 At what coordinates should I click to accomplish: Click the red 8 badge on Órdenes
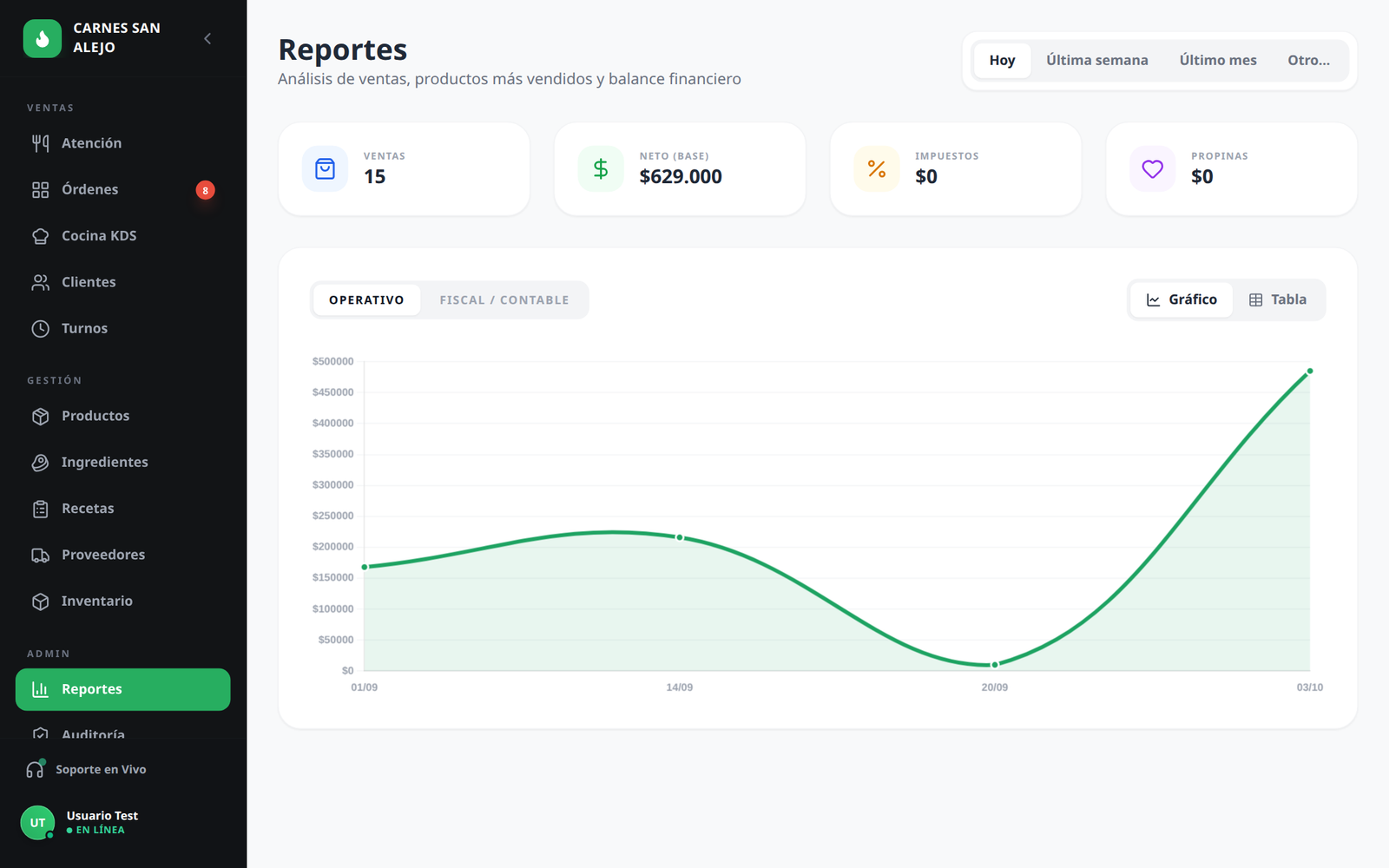pyautogui.click(x=205, y=190)
